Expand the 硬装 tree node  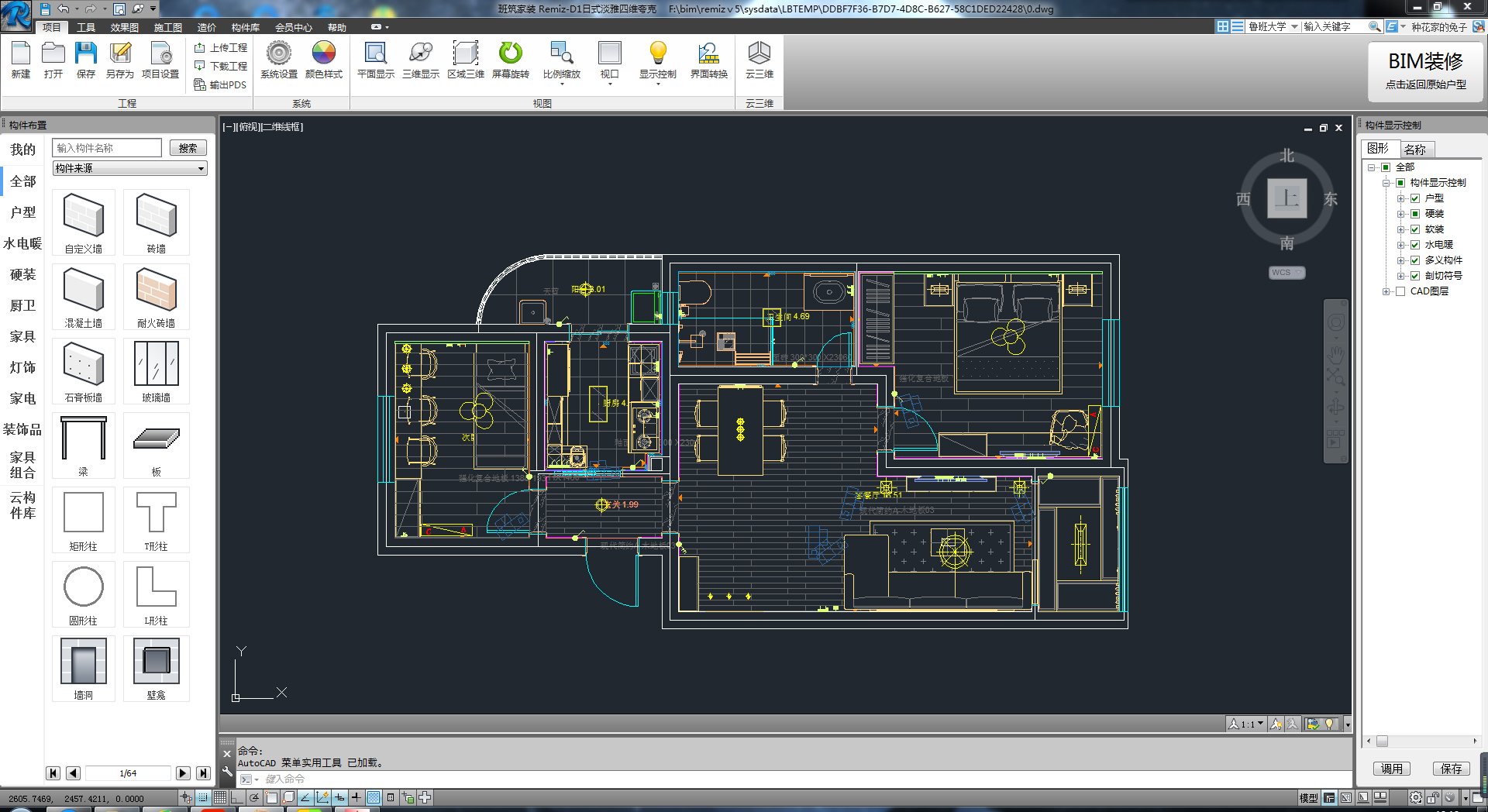pyautogui.click(x=1400, y=214)
